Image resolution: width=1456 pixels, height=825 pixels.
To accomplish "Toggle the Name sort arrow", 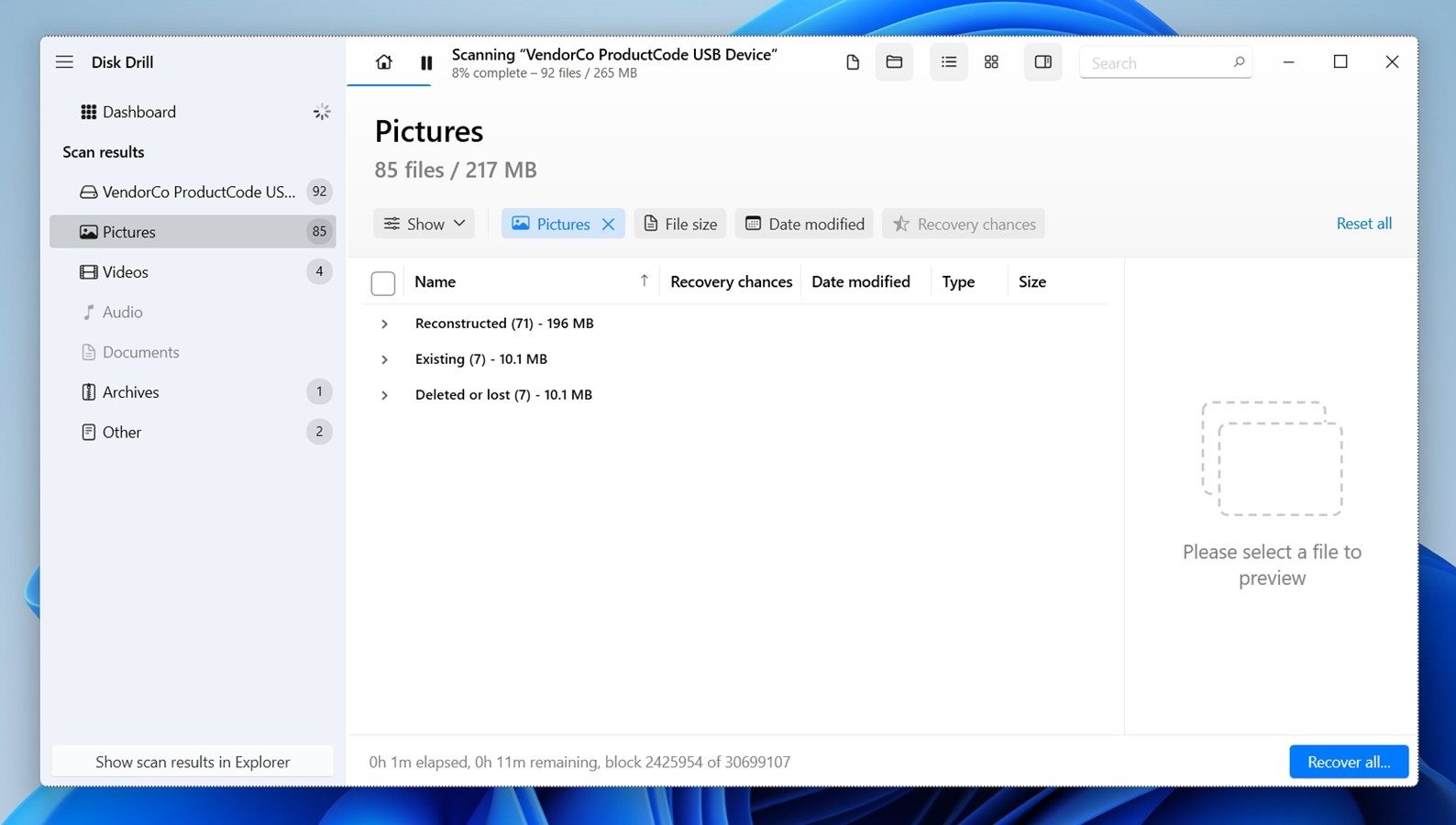I will (x=645, y=280).
